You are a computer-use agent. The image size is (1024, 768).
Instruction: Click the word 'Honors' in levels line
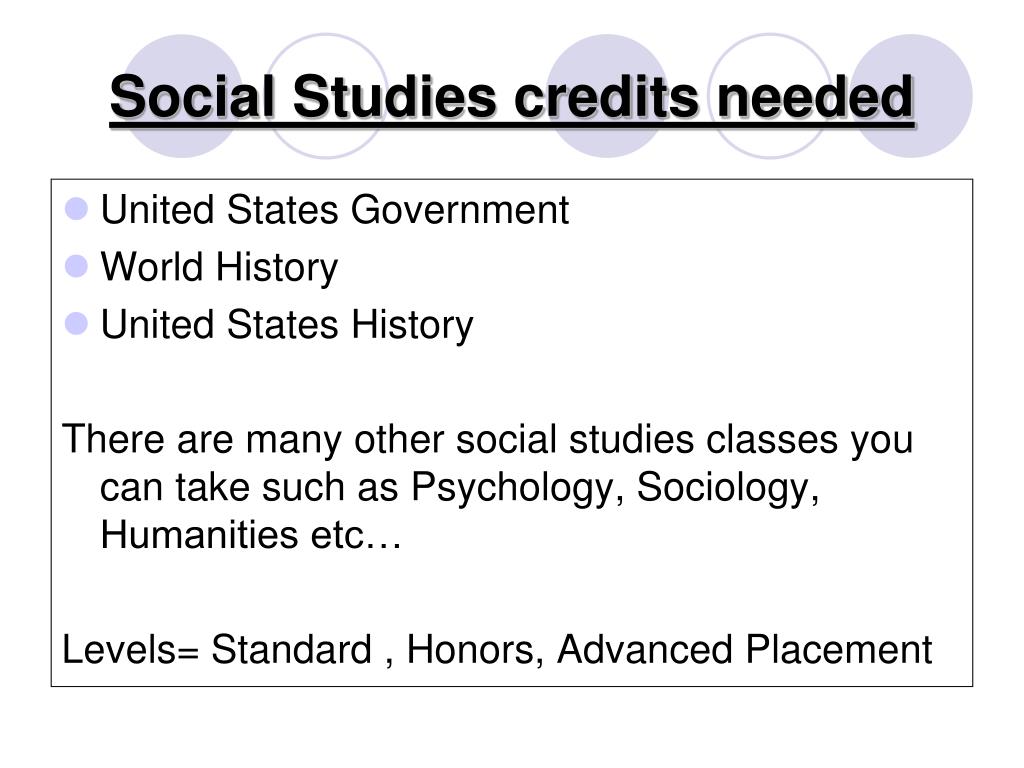(470, 650)
